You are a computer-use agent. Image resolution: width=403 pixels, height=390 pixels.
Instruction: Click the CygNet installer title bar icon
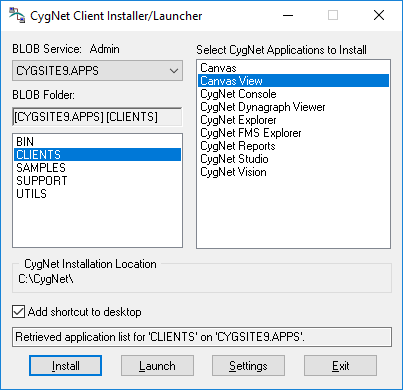pos(17,16)
